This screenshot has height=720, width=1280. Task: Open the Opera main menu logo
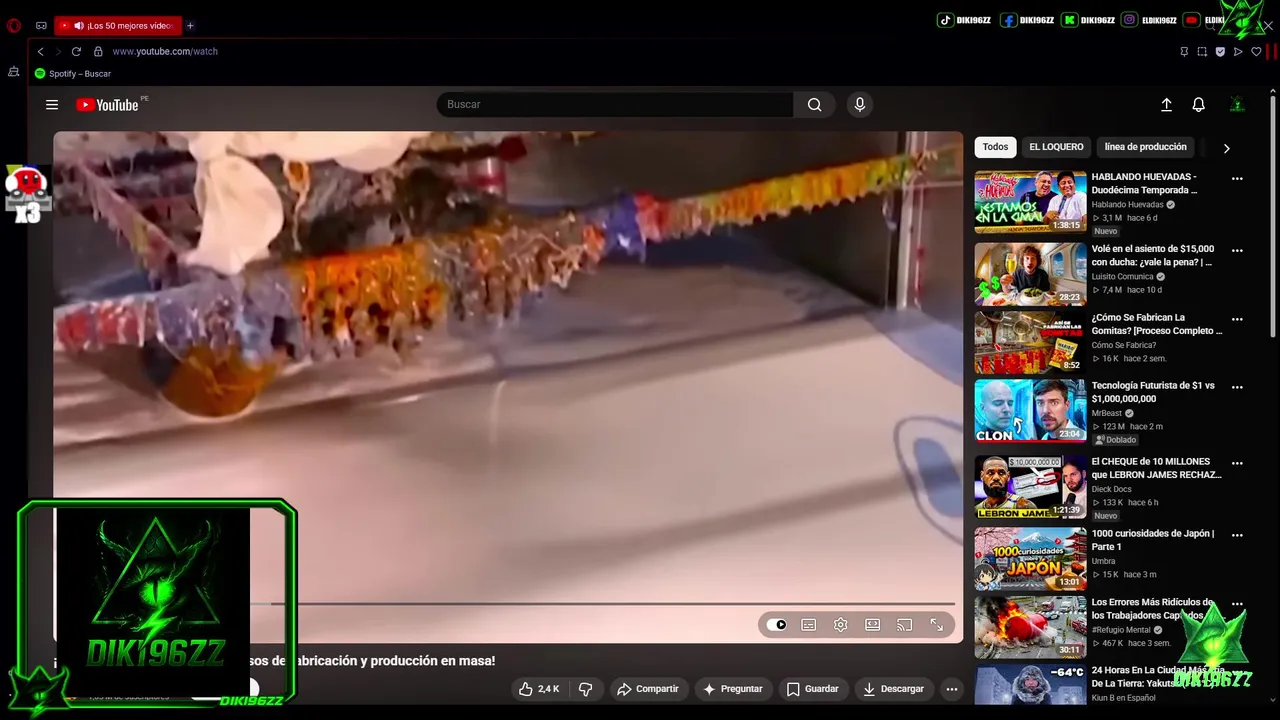click(13, 26)
